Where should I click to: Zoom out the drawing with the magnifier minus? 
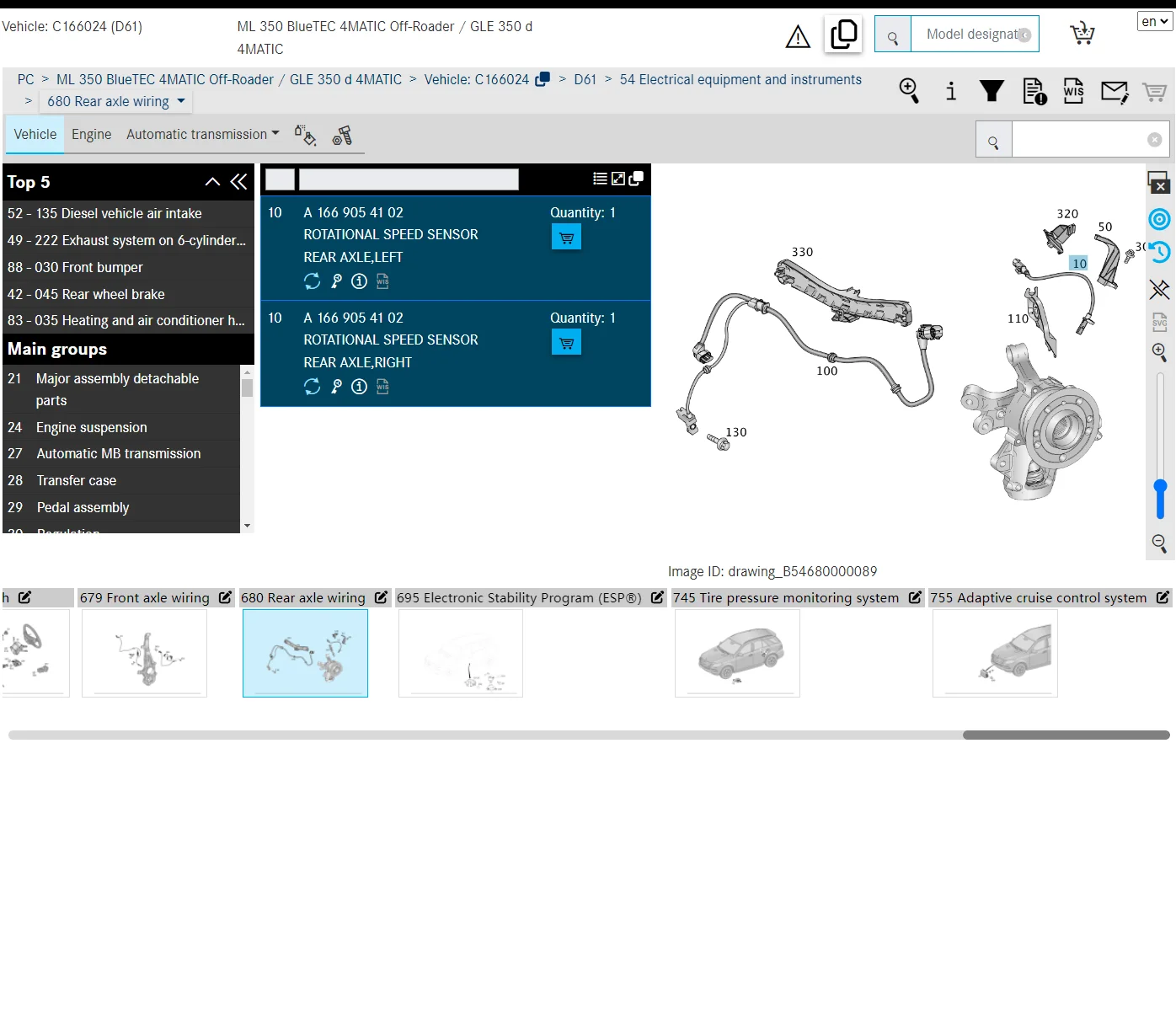(1160, 543)
